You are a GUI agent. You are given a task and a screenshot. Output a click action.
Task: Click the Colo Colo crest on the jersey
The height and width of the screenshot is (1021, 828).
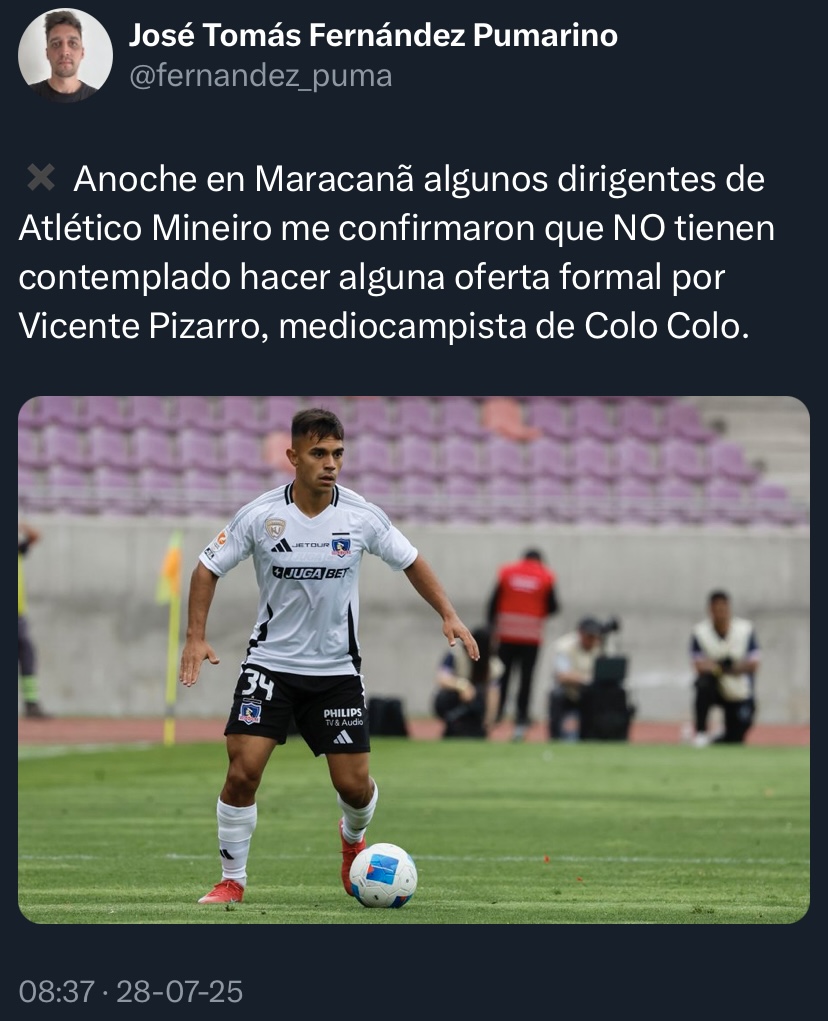(340, 546)
